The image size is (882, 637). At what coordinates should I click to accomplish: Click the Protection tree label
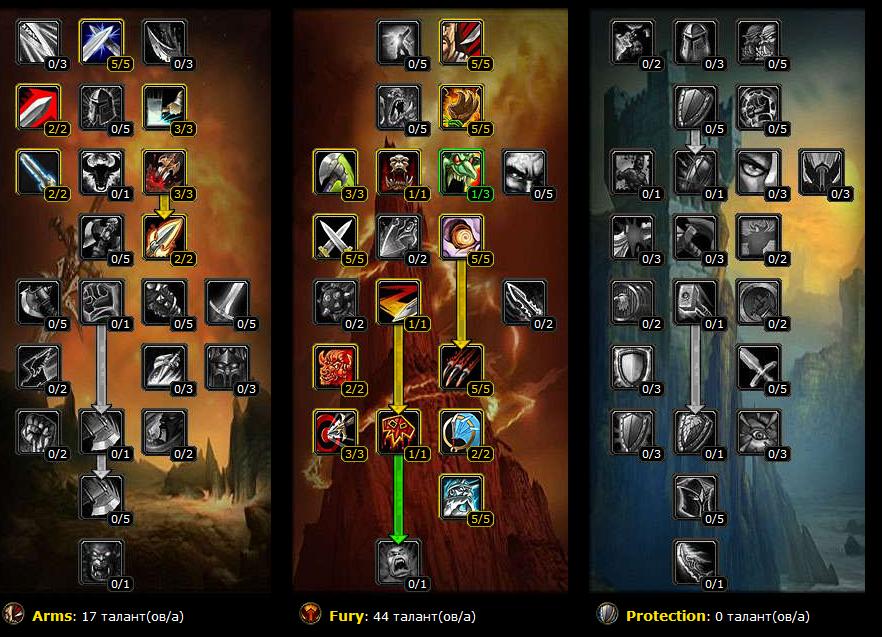(x=667, y=616)
